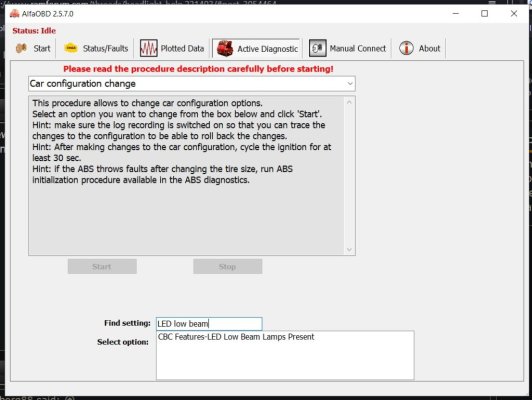Click the Start tab plug icon
This screenshot has height=400, width=532.
[x=21, y=48]
